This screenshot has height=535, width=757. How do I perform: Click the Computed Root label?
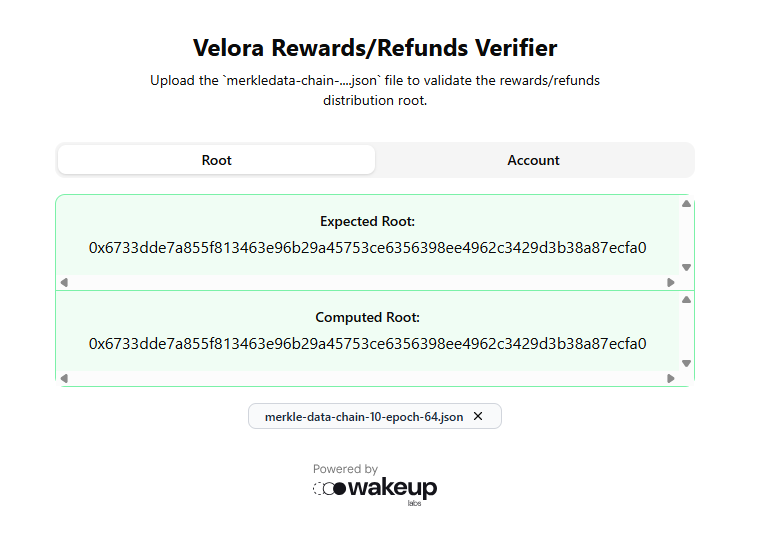point(367,317)
